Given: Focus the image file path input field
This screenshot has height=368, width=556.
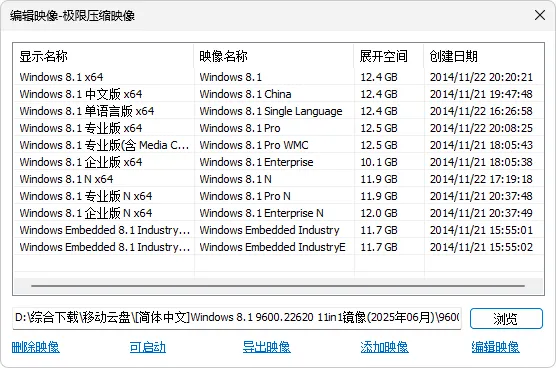Looking at the screenshot, I should tap(237, 317).
